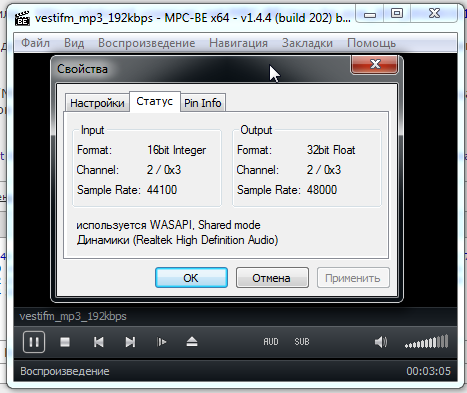Click the Динамики Realtek device text
467x393 pixels.
tap(177, 240)
